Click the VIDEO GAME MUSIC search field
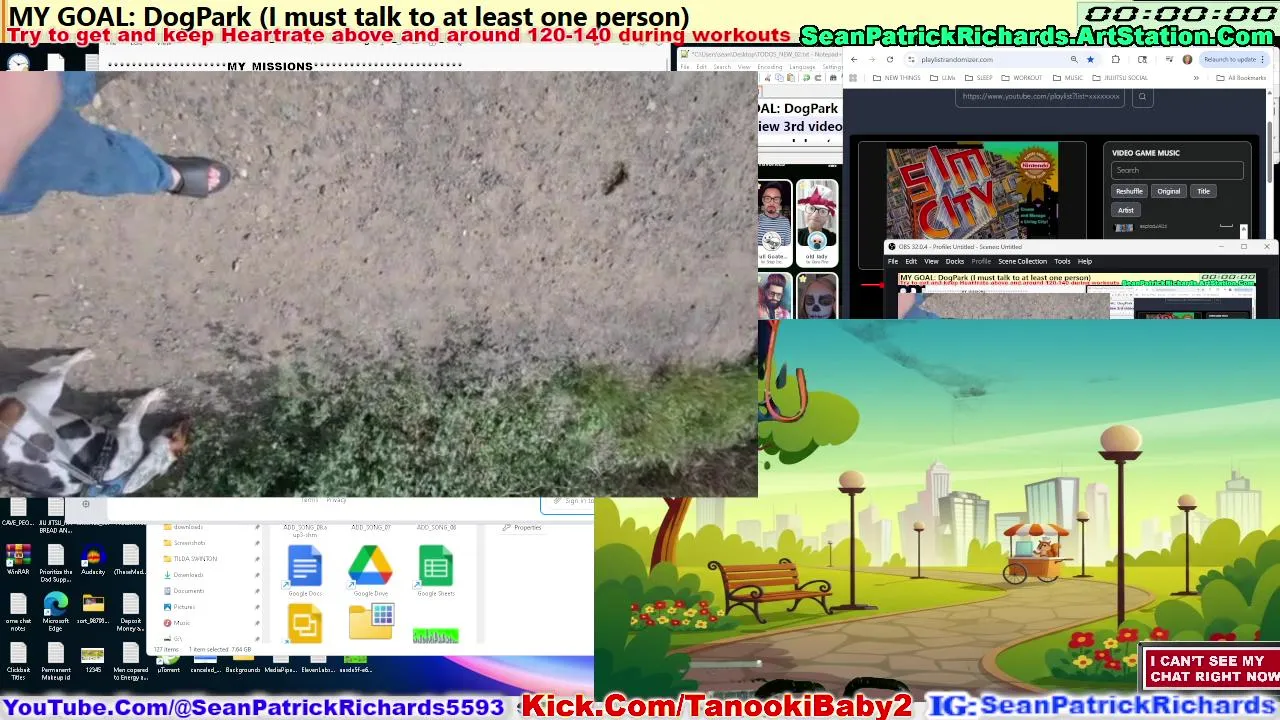This screenshot has height=720, width=1280. tap(1177, 170)
